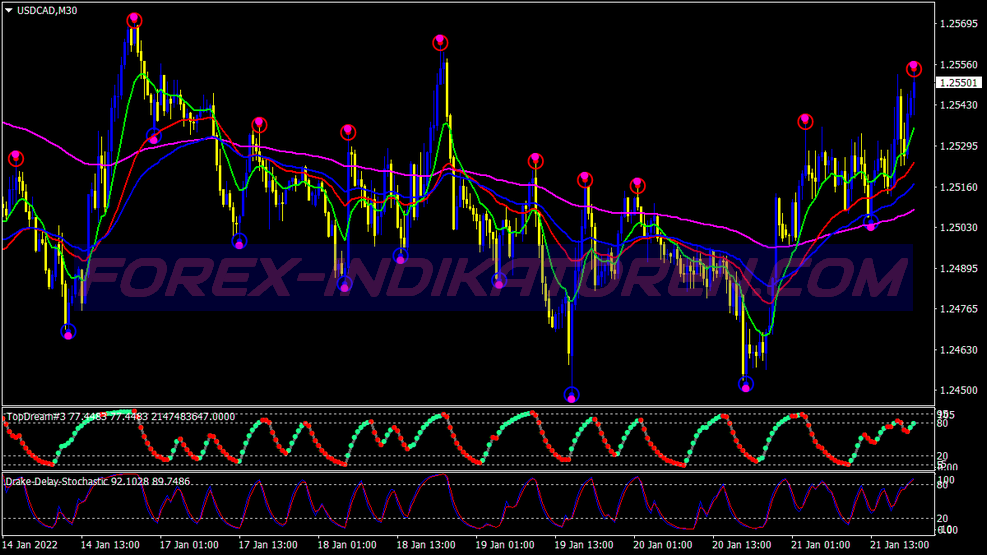Viewport: 987px width, 555px height.
Task: Select the TopDream#3 indicator label
Action: [x=36, y=416]
